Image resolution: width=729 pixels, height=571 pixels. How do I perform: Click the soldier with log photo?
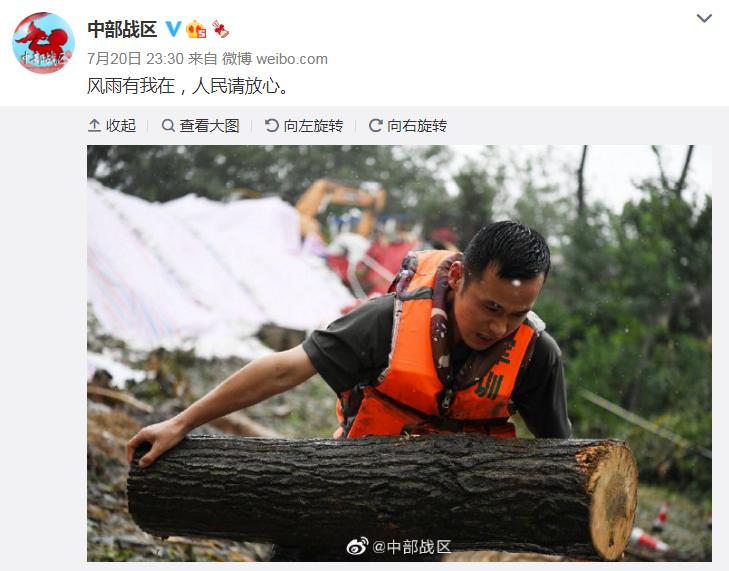(x=399, y=353)
